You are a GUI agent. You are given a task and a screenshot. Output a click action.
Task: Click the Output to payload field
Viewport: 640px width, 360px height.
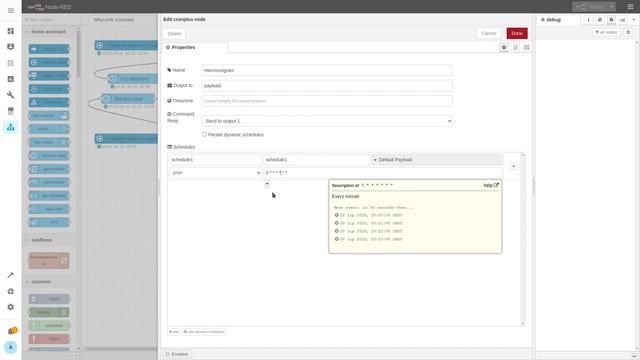(x=327, y=86)
